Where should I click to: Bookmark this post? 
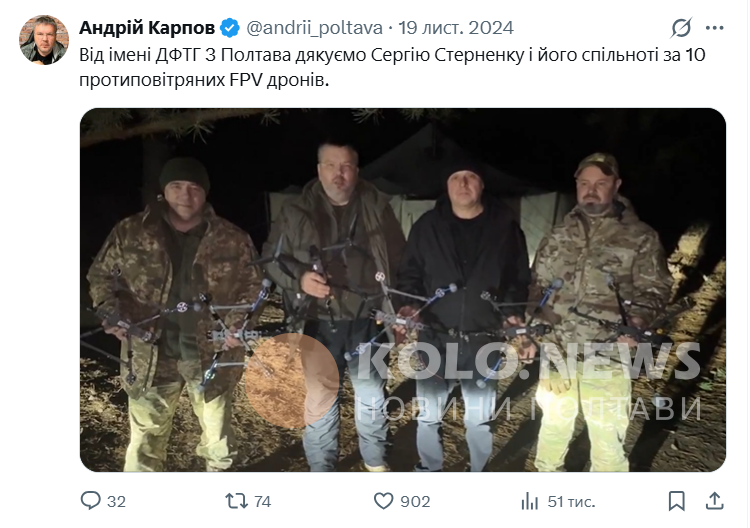pos(676,501)
